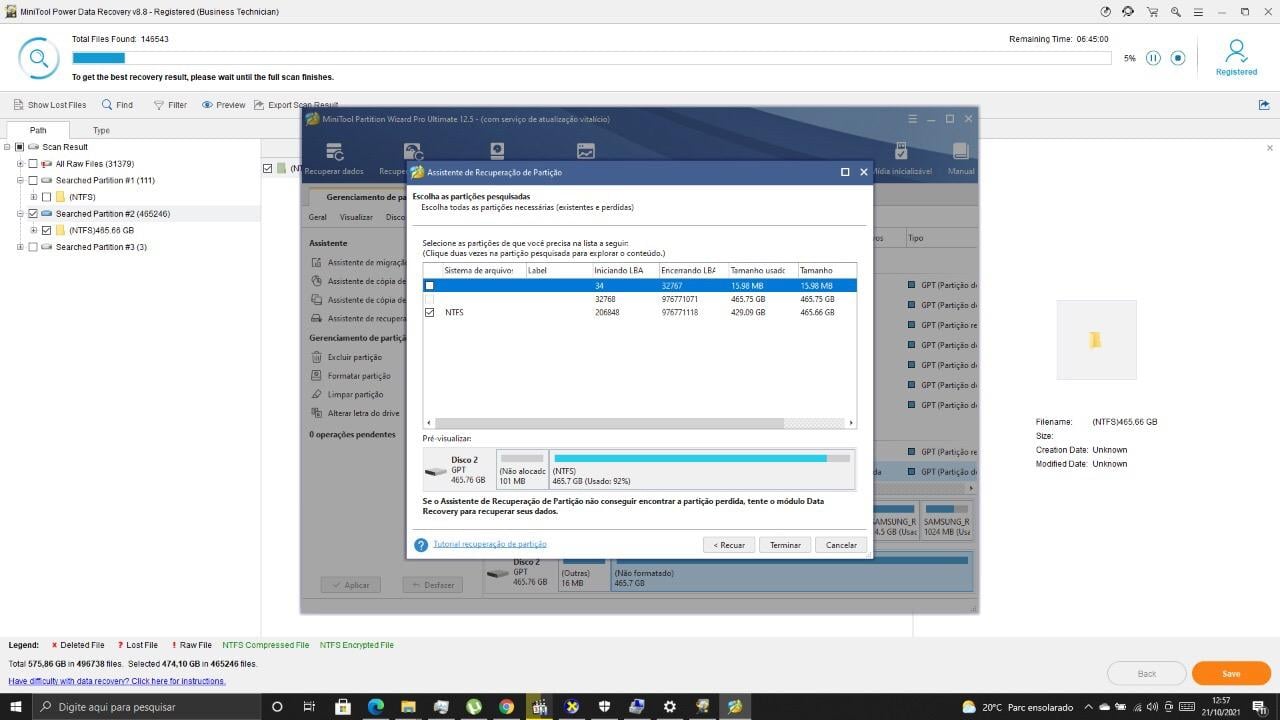Check the (NTFS) folder checkbox under Partition #1

(x=46, y=197)
